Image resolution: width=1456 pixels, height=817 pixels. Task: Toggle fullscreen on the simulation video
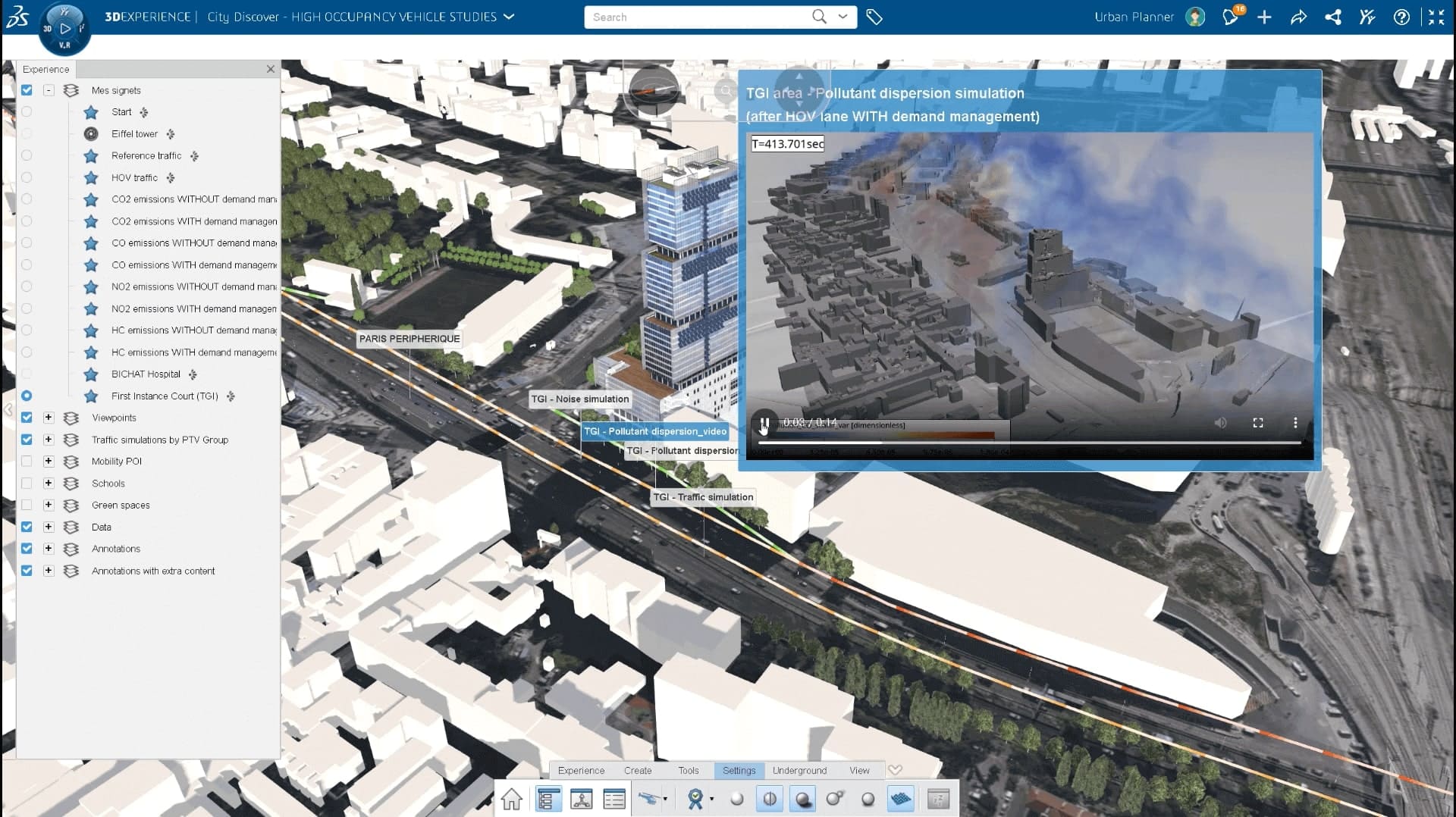[1258, 423]
